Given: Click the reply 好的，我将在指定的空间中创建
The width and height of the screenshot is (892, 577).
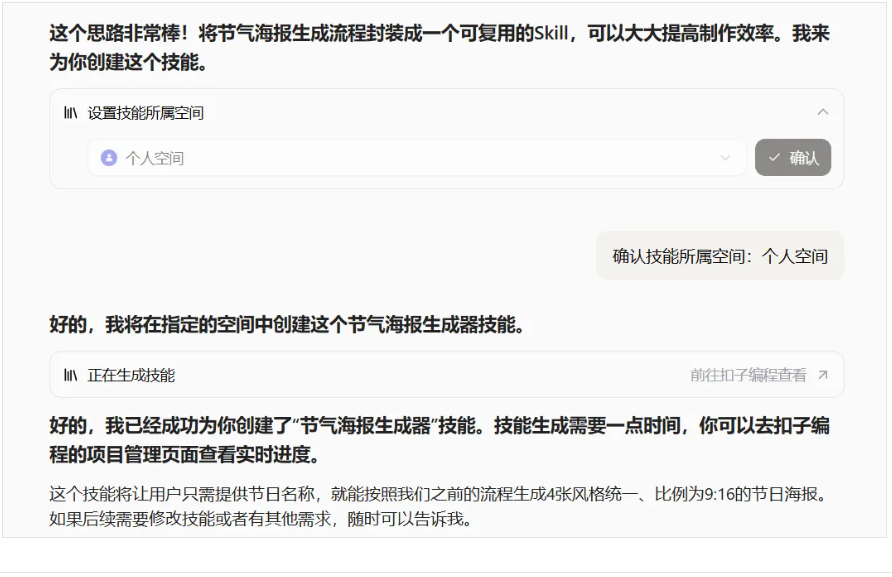Looking at the screenshot, I should coord(287,325).
